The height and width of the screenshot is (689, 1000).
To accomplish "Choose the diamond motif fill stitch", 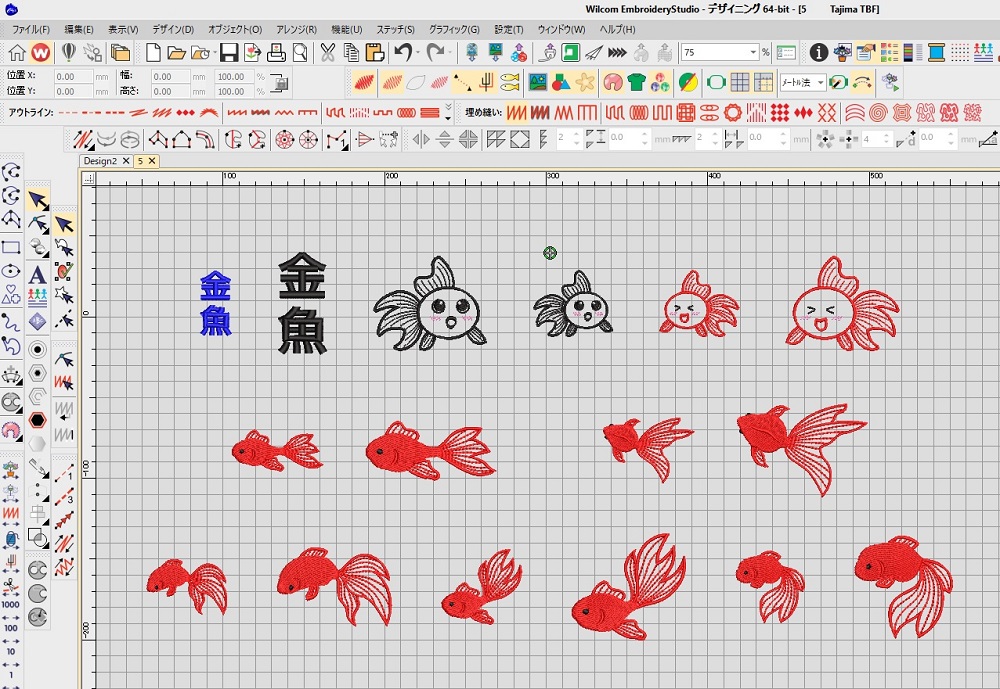I will click(780, 113).
